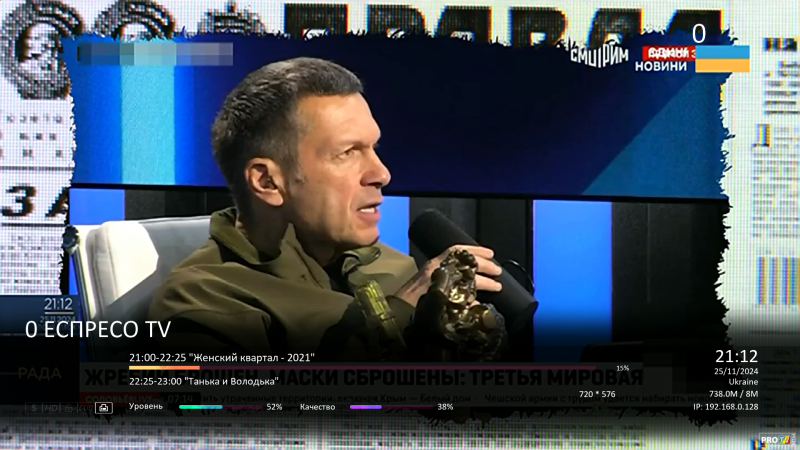
Task: Click the PRO TV logo in corner
Action: (x=776, y=438)
